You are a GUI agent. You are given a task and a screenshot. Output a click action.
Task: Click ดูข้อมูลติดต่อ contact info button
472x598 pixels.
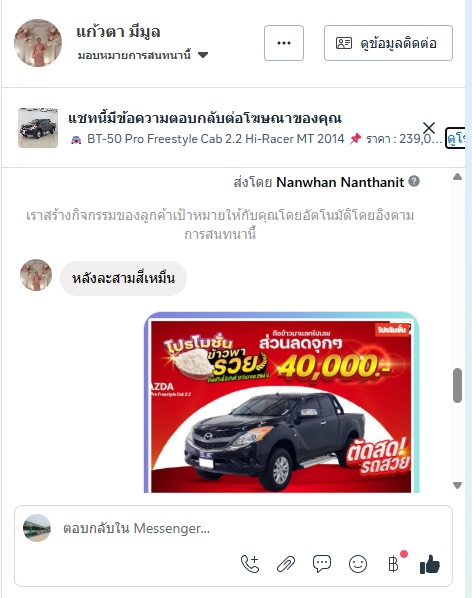(389, 43)
